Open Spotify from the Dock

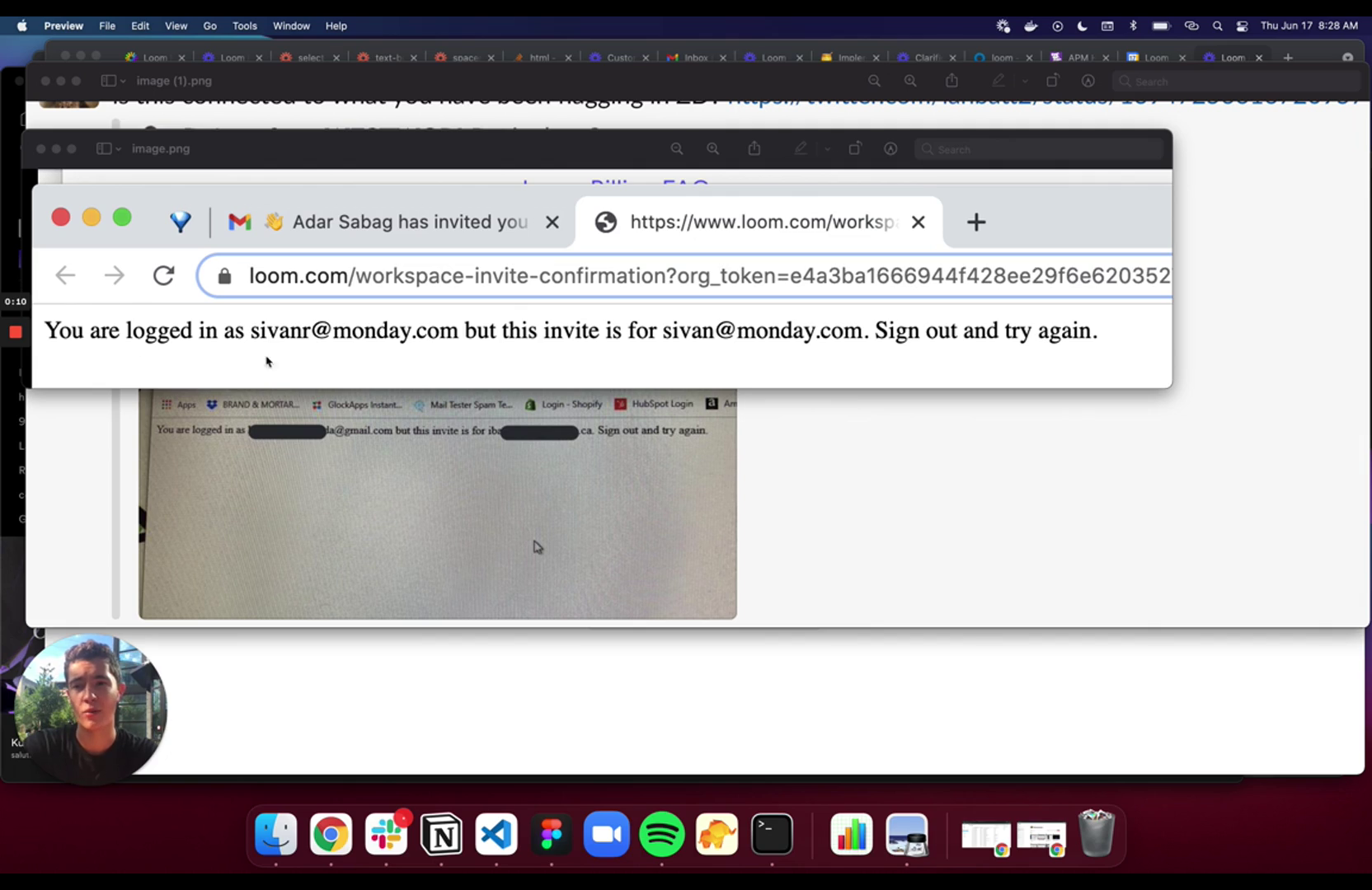662,835
